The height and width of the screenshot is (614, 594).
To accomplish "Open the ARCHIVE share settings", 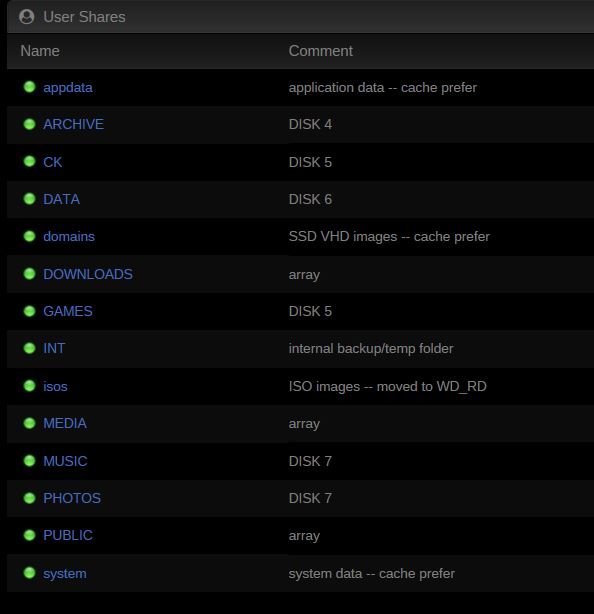I will (x=73, y=125).
